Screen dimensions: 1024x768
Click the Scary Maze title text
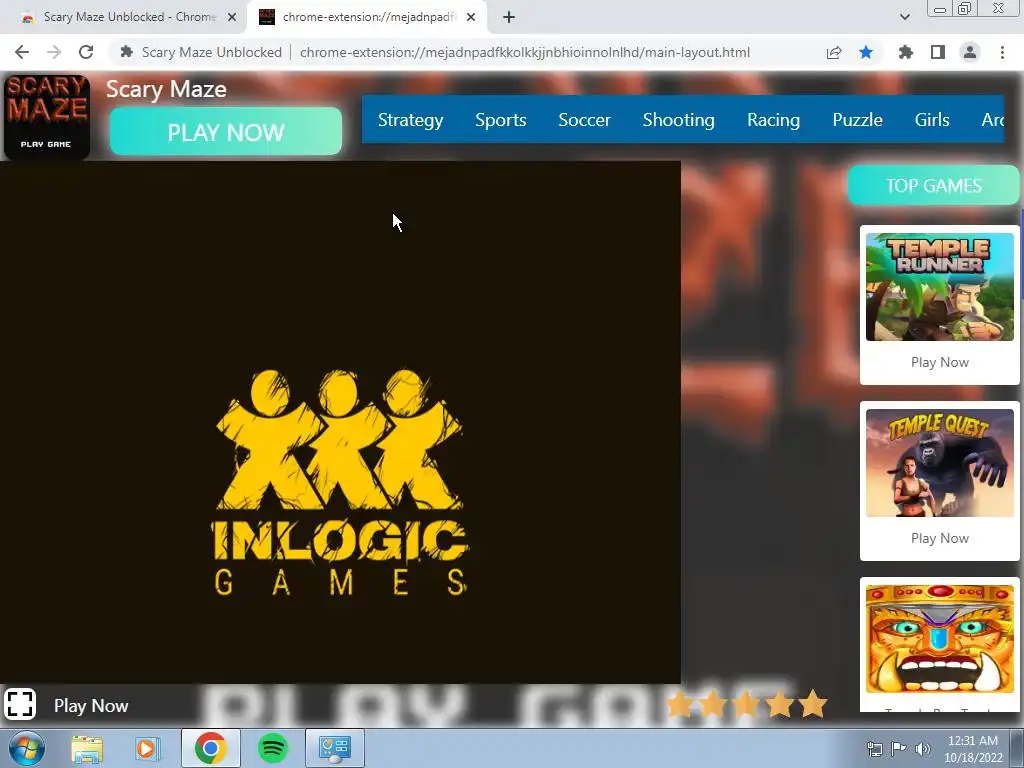coord(166,89)
